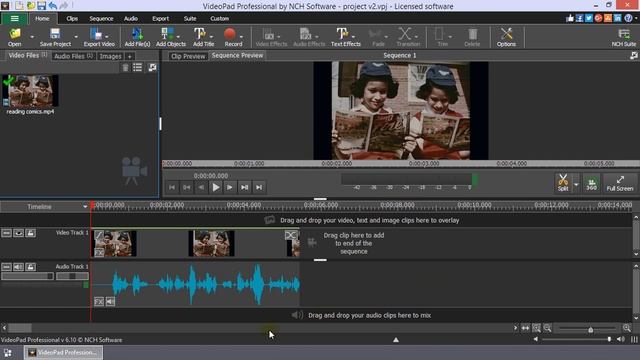Click the FX icon on the audio clip
640x360 pixels.
[99, 302]
